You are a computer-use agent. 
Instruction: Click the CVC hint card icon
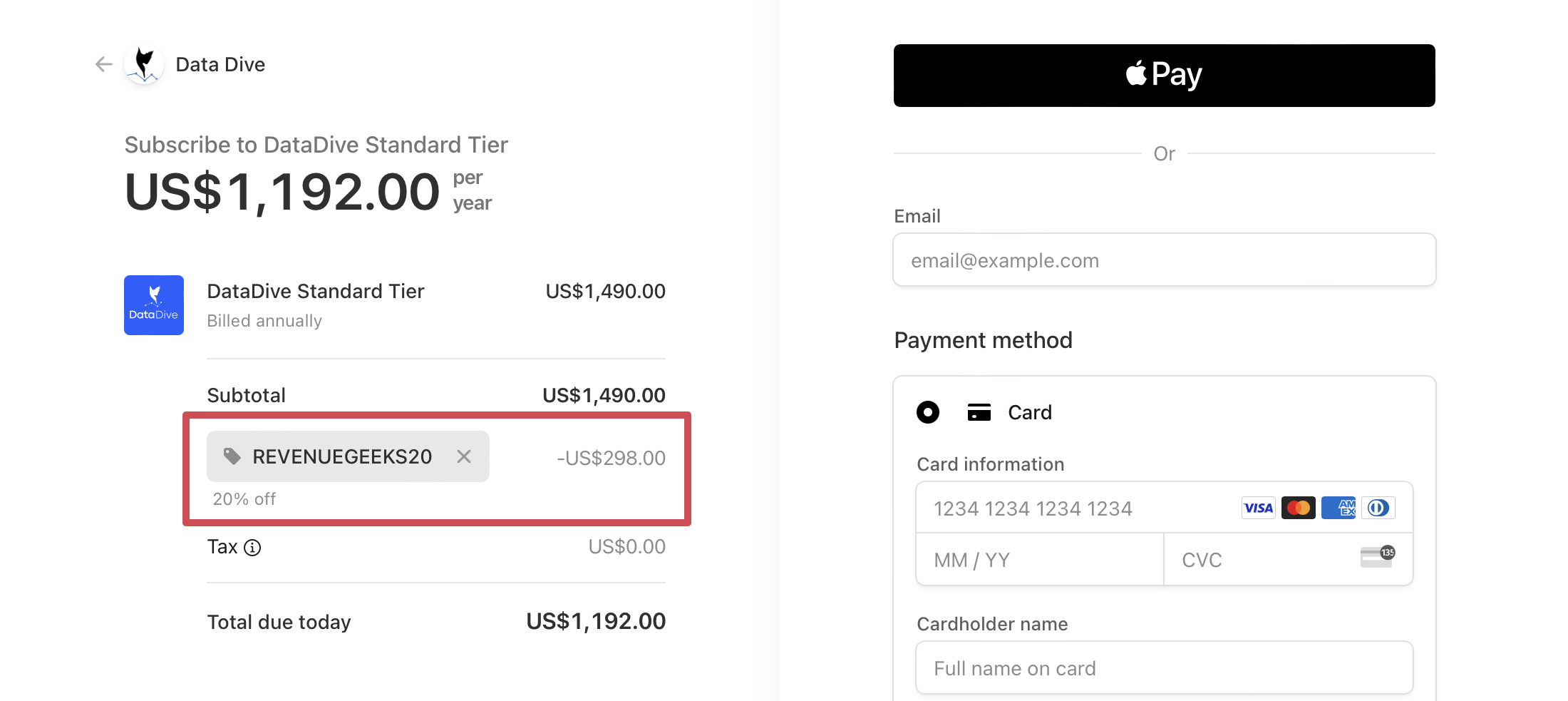1378,557
